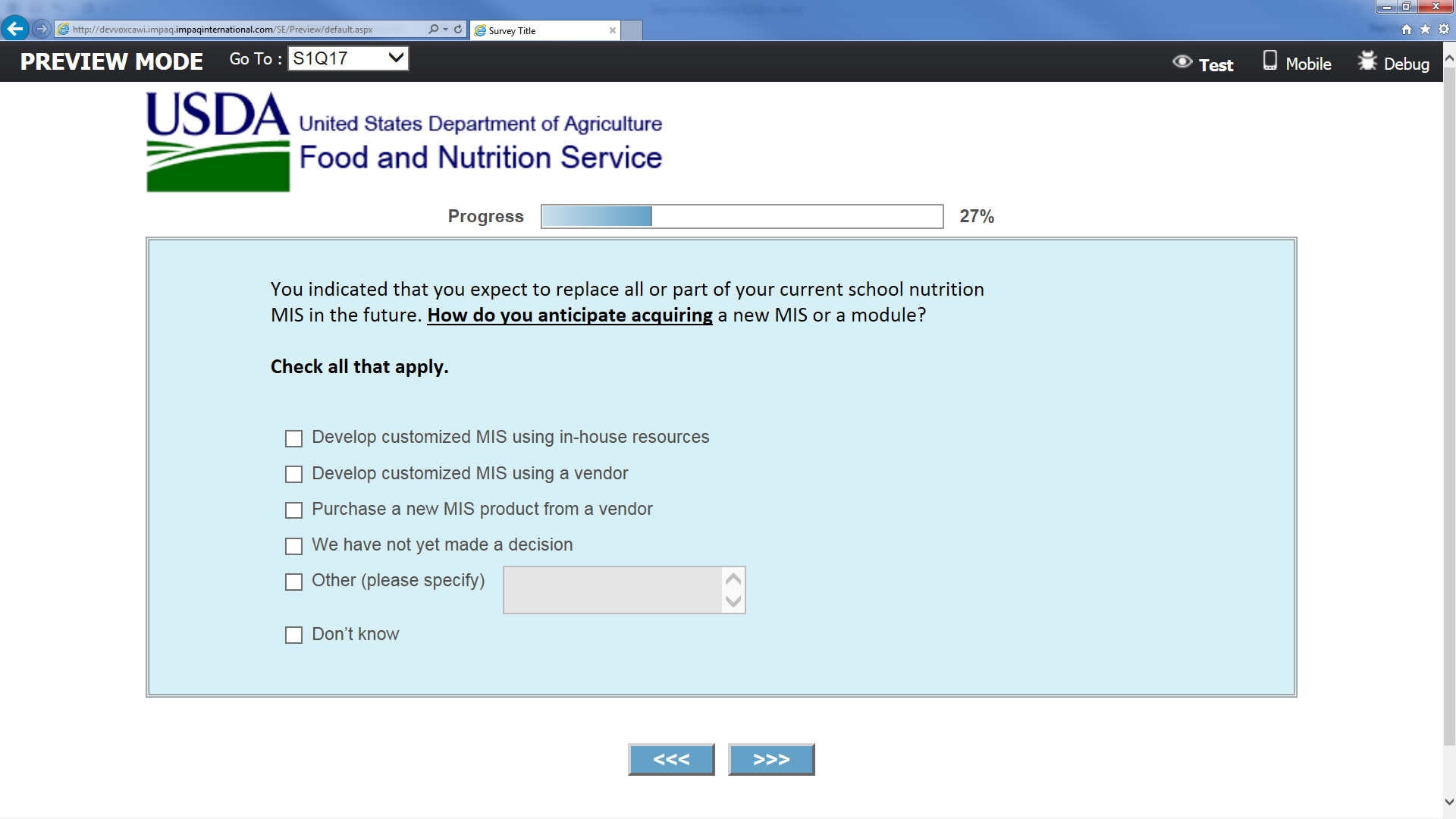Image resolution: width=1456 pixels, height=819 pixels.
Task: Check 'Purchase a new MIS product from a vendor'
Action: tap(293, 510)
